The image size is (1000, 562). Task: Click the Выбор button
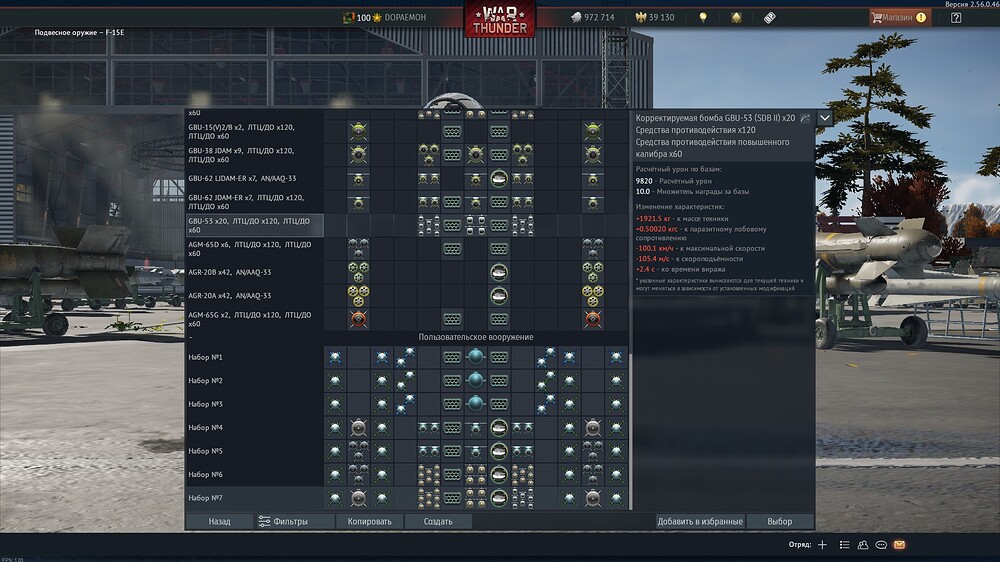pos(779,521)
